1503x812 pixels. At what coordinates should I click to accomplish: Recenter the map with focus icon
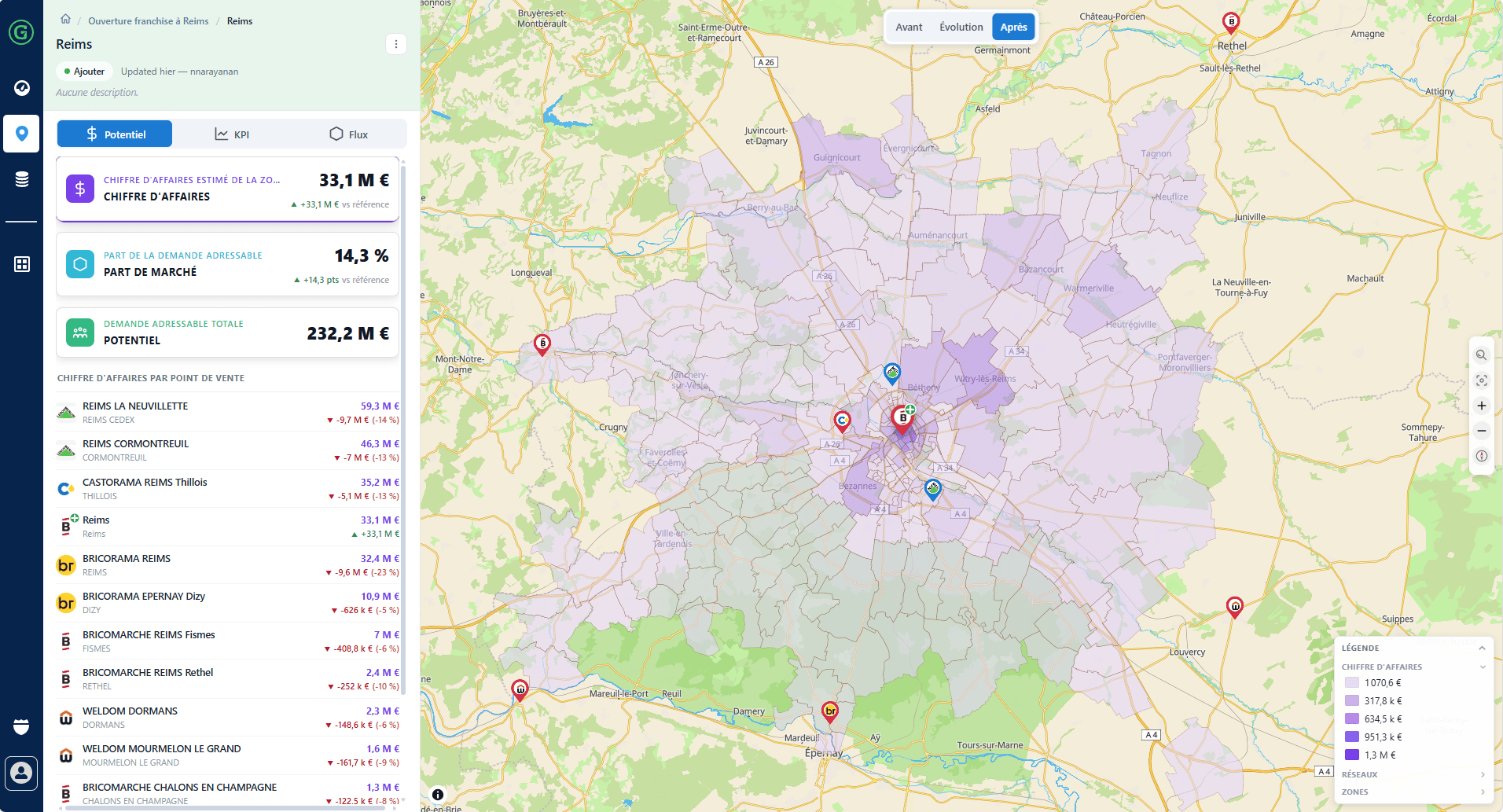[x=1482, y=380]
